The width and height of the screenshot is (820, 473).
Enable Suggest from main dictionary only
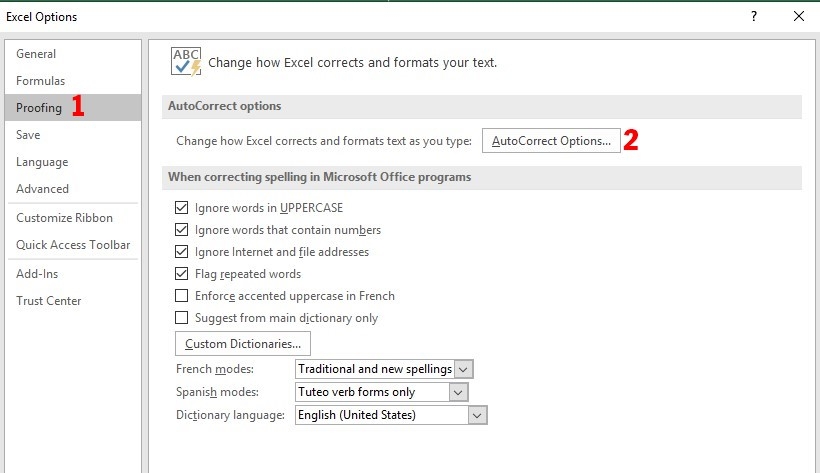pyautogui.click(x=181, y=318)
